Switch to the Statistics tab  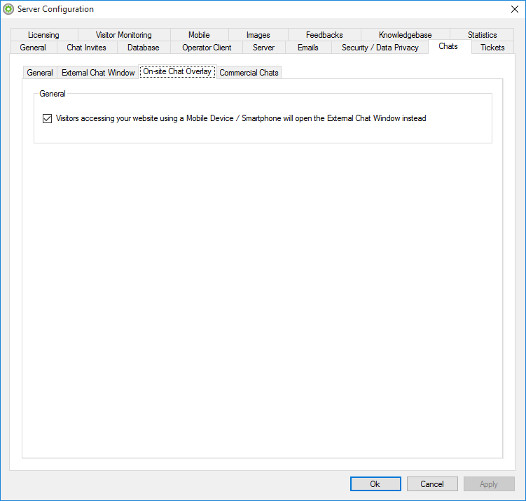click(x=482, y=35)
